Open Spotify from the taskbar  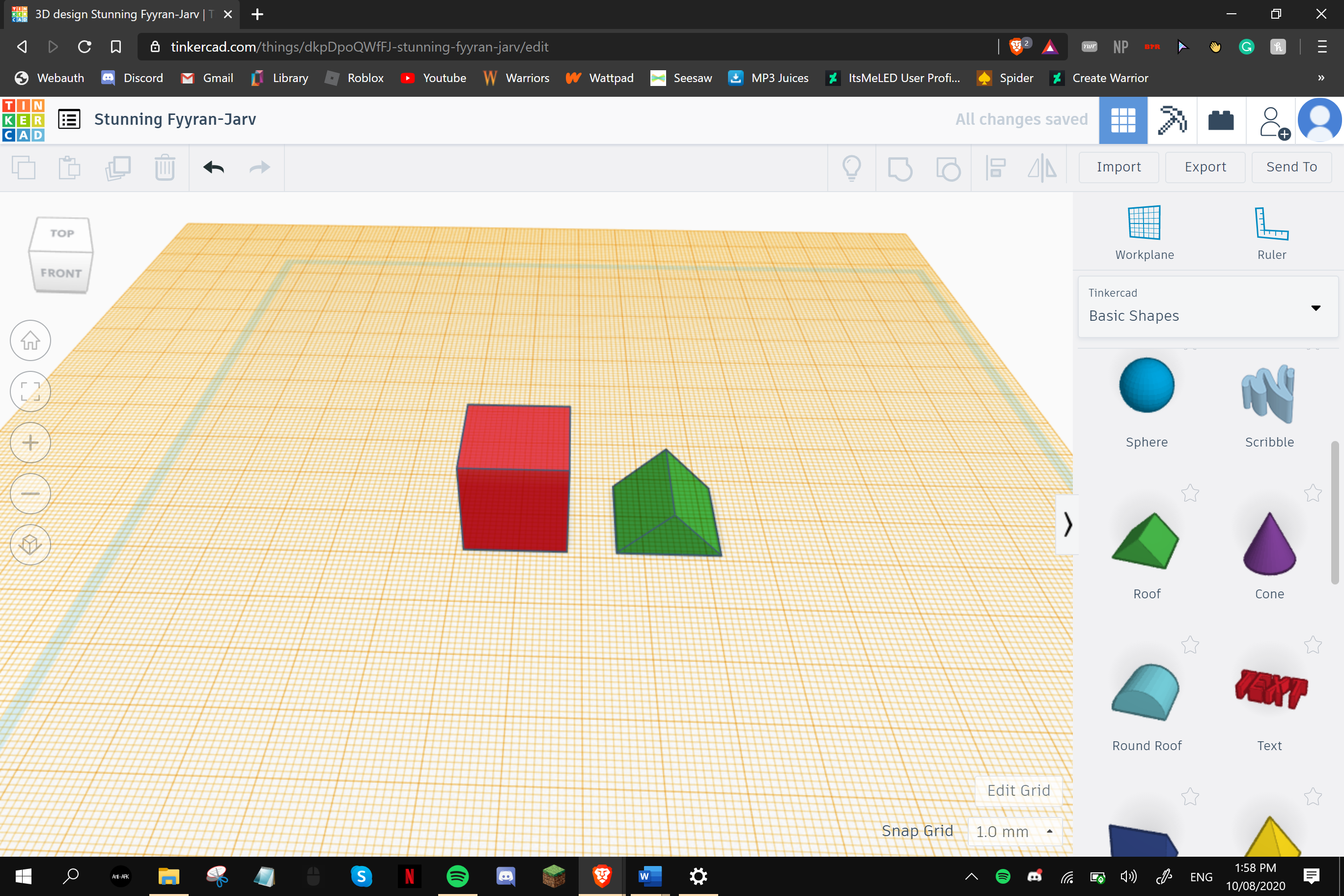tap(457, 876)
